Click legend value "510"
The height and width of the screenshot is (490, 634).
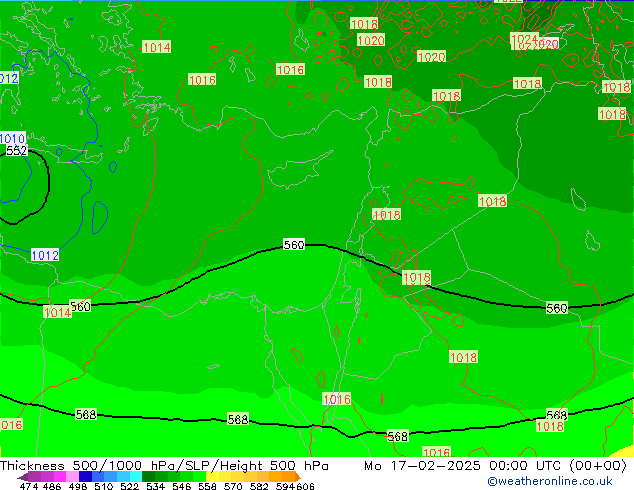point(104,486)
